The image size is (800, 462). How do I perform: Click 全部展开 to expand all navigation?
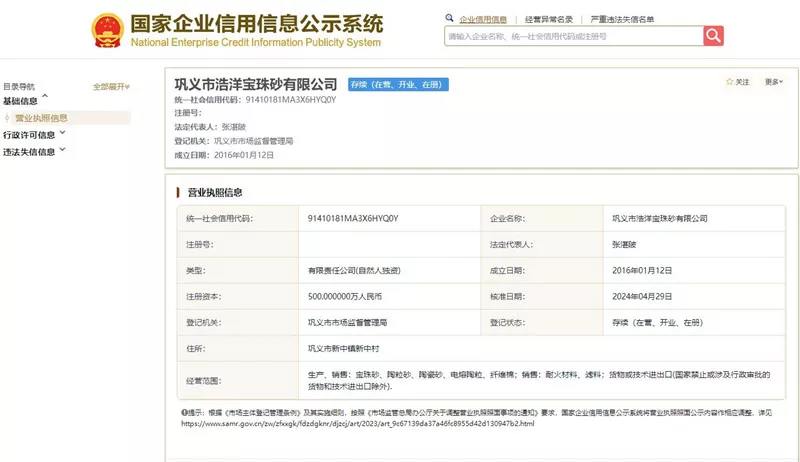[x=111, y=87]
